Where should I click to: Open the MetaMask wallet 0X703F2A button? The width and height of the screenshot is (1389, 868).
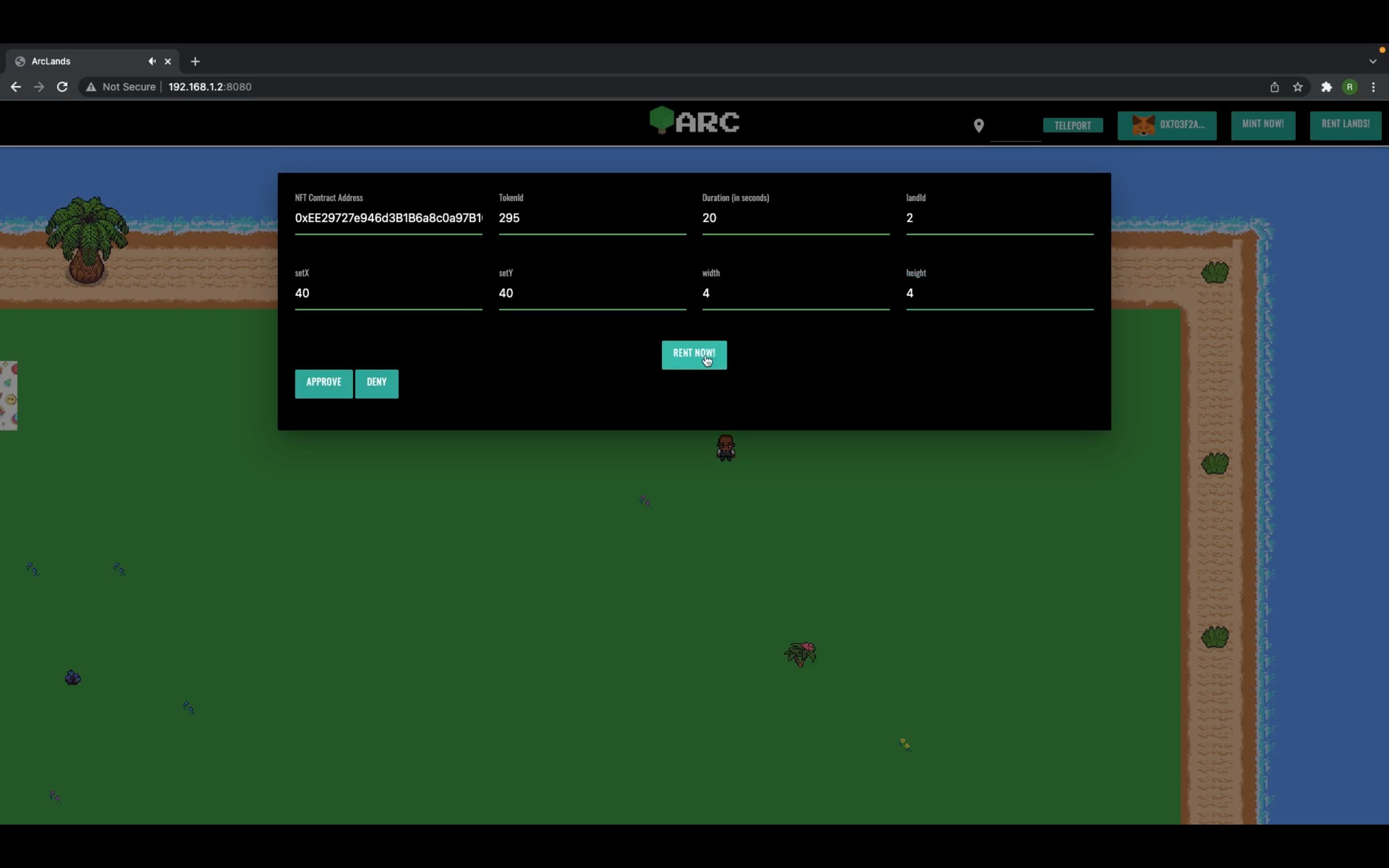(x=1167, y=125)
